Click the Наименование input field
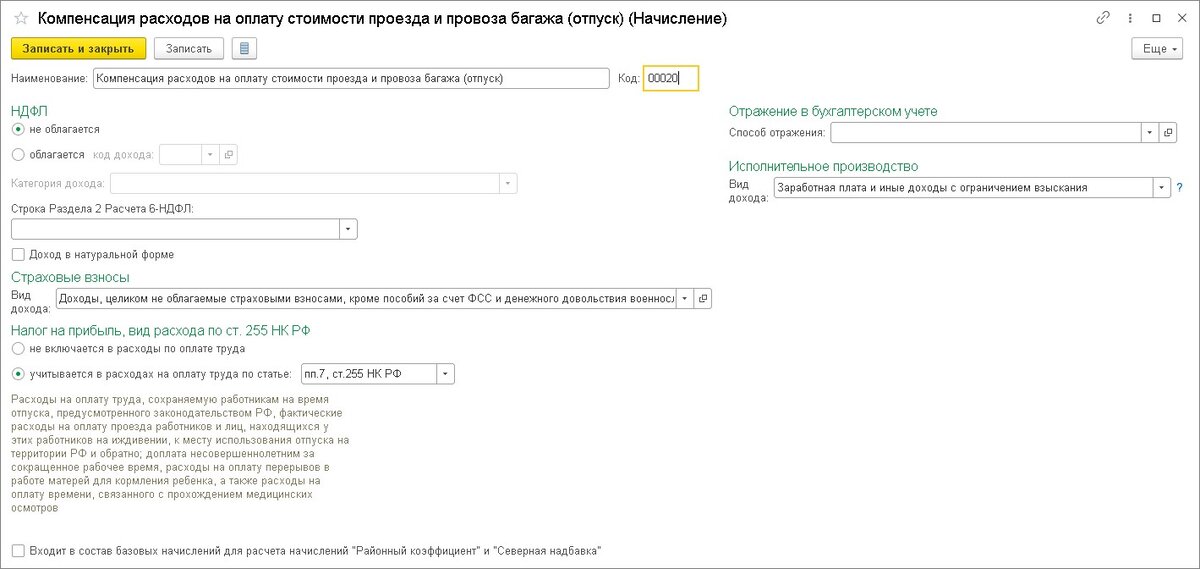This screenshot has height=569, width=1200. 350,79
